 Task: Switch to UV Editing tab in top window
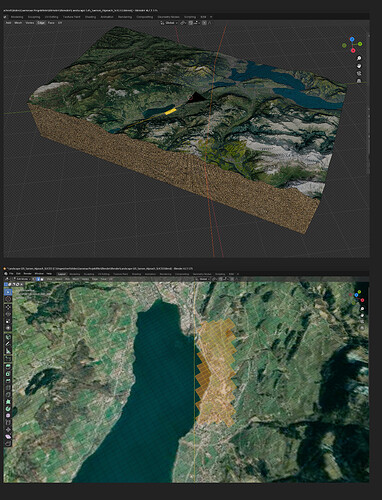point(52,17)
